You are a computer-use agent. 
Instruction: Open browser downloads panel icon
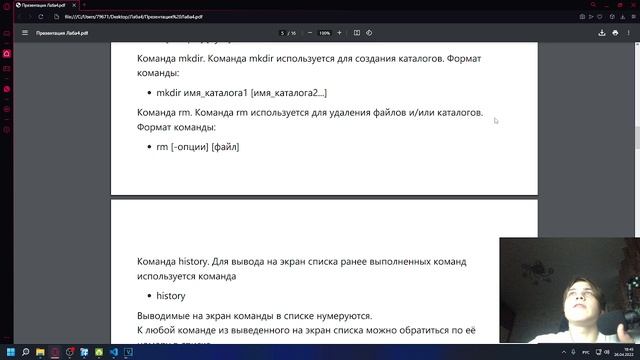pyautogui.click(x=622, y=17)
